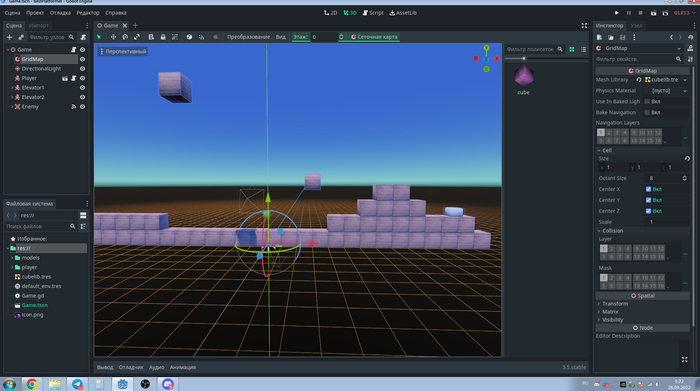700x391 pixels.
Task: Switch to Script workspace
Action: coord(373,13)
